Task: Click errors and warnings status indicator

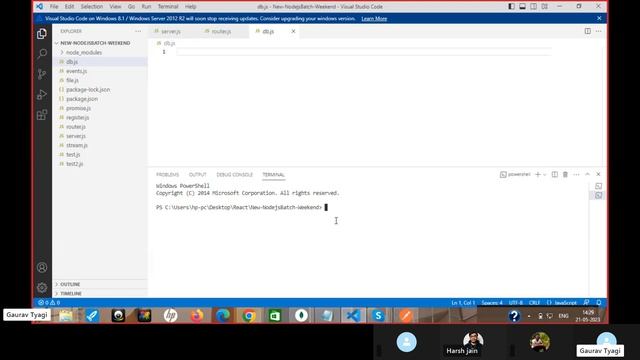Action: click(x=49, y=302)
